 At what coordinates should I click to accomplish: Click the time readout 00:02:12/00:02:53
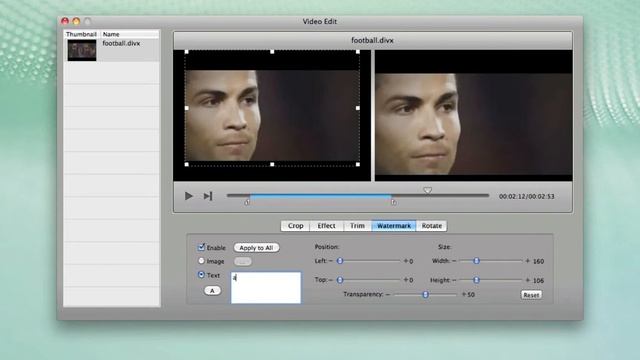pyautogui.click(x=527, y=196)
